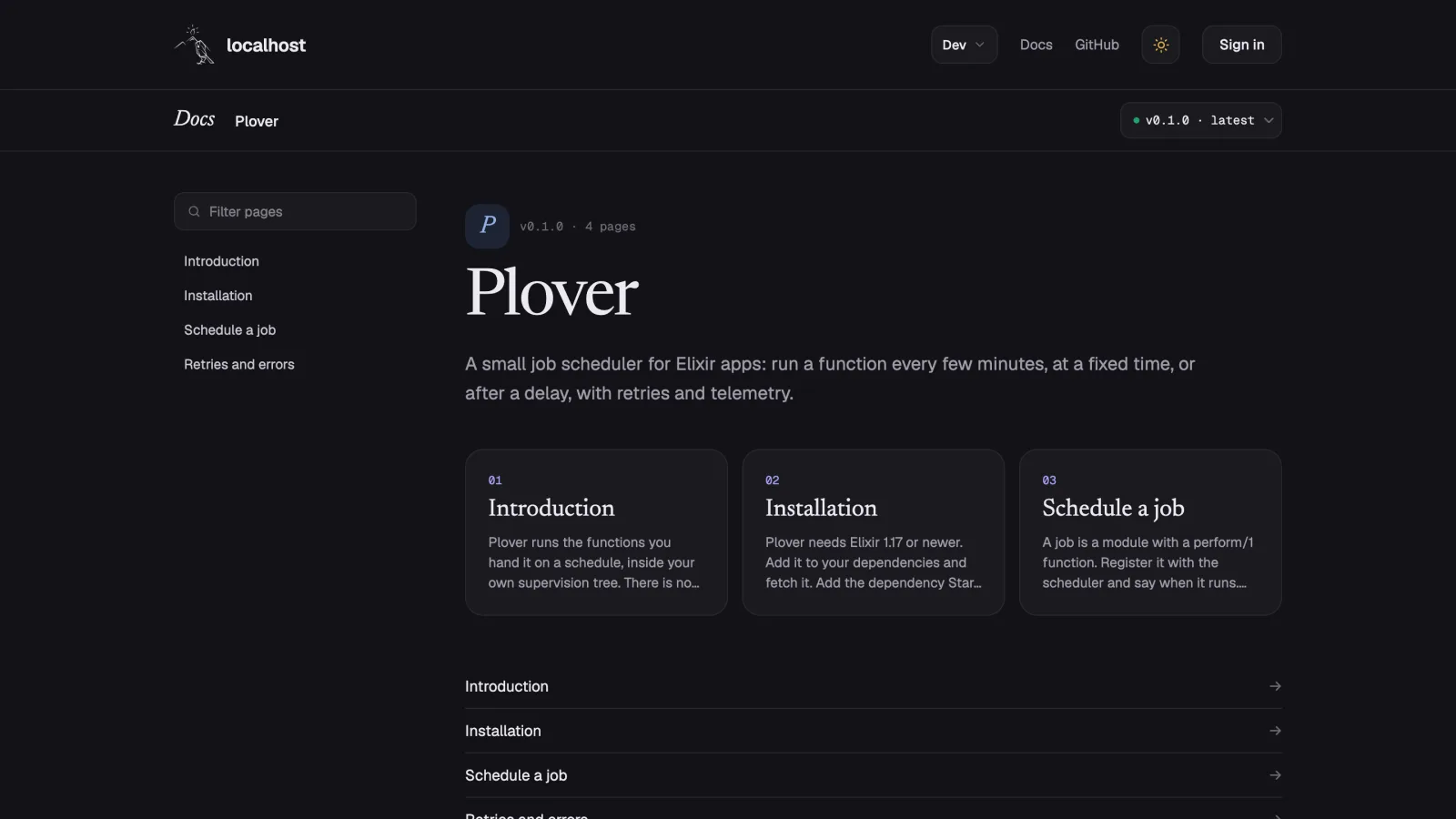Image resolution: width=1456 pixels, height=819 pixels.
Task: Click the Sign in button
Action: (1241, 45)
